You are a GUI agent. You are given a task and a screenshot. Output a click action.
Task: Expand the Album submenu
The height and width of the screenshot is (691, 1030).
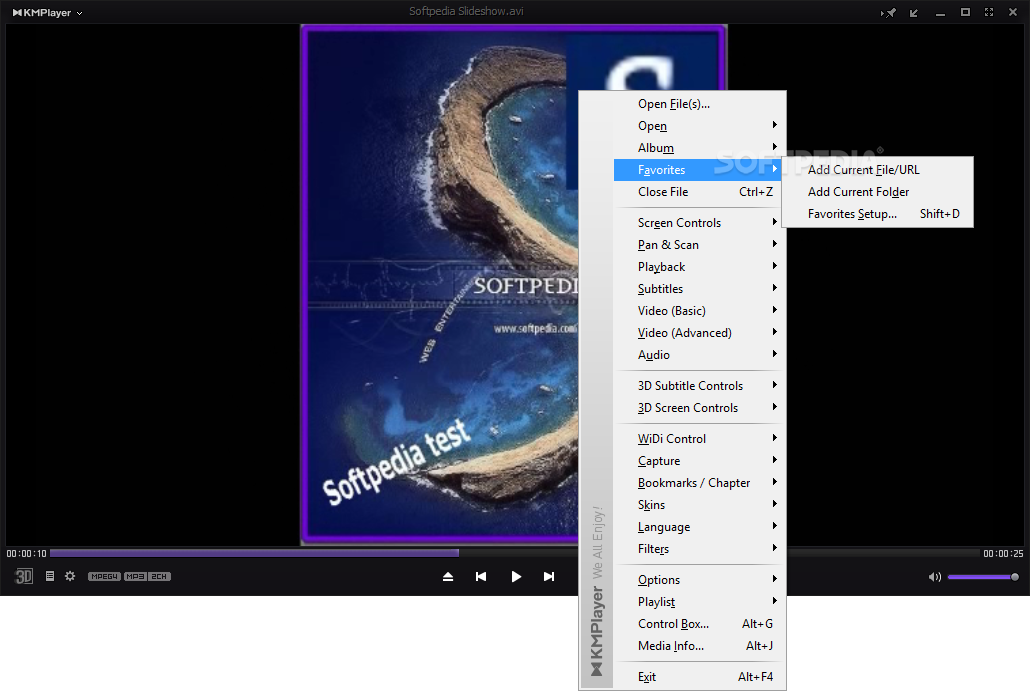click(700, 148)
